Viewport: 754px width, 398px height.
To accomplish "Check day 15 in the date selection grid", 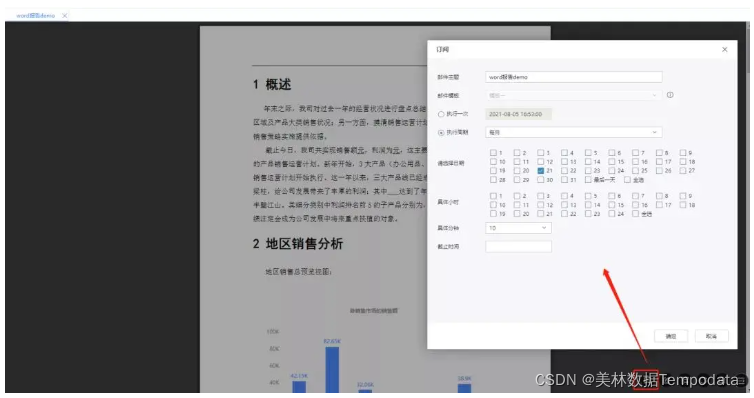I will coord(612,162).
